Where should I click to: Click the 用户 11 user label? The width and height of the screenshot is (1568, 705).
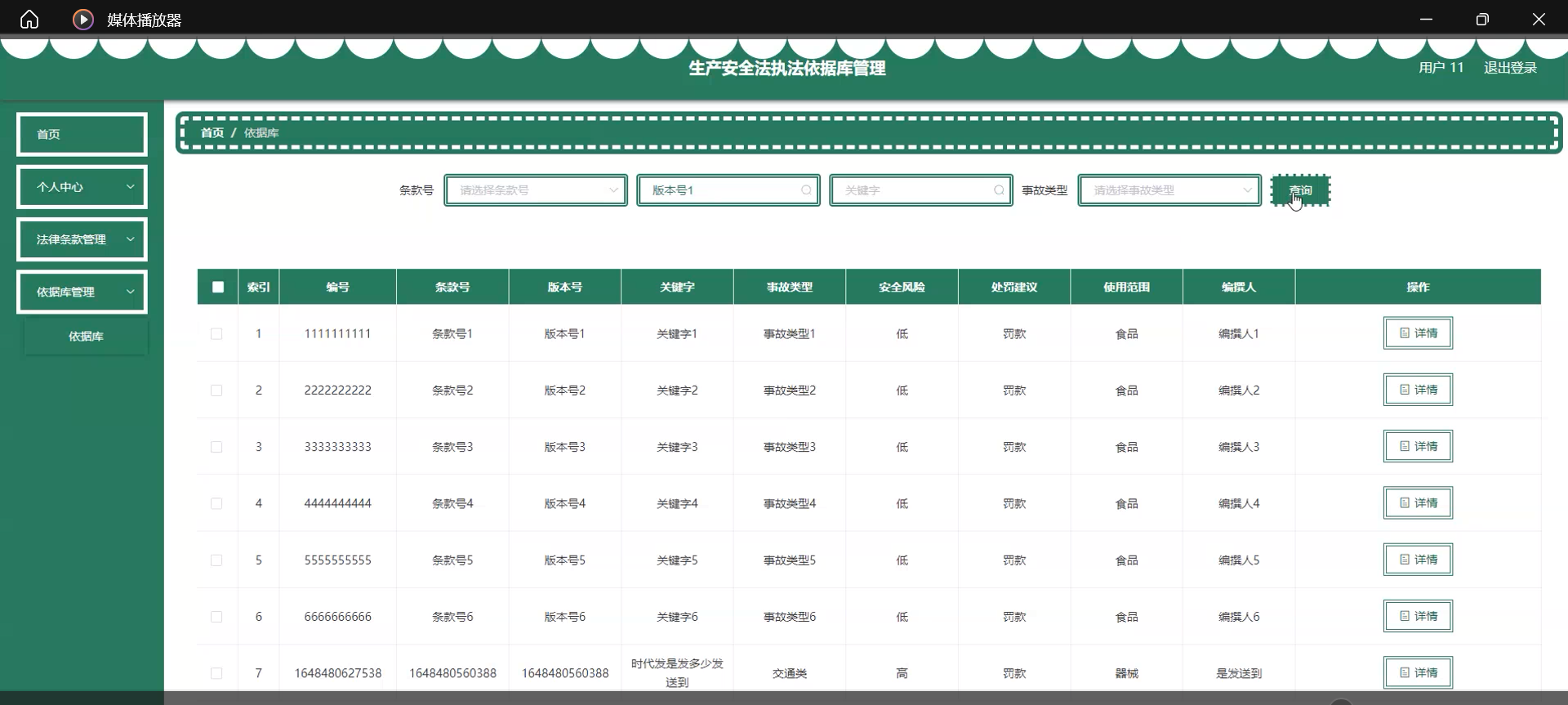1441,68
